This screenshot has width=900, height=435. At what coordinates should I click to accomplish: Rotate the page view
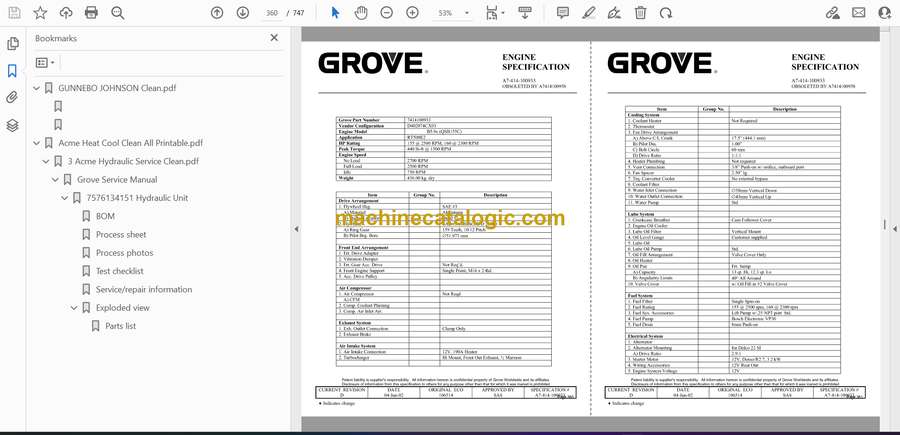pos(666,13)
